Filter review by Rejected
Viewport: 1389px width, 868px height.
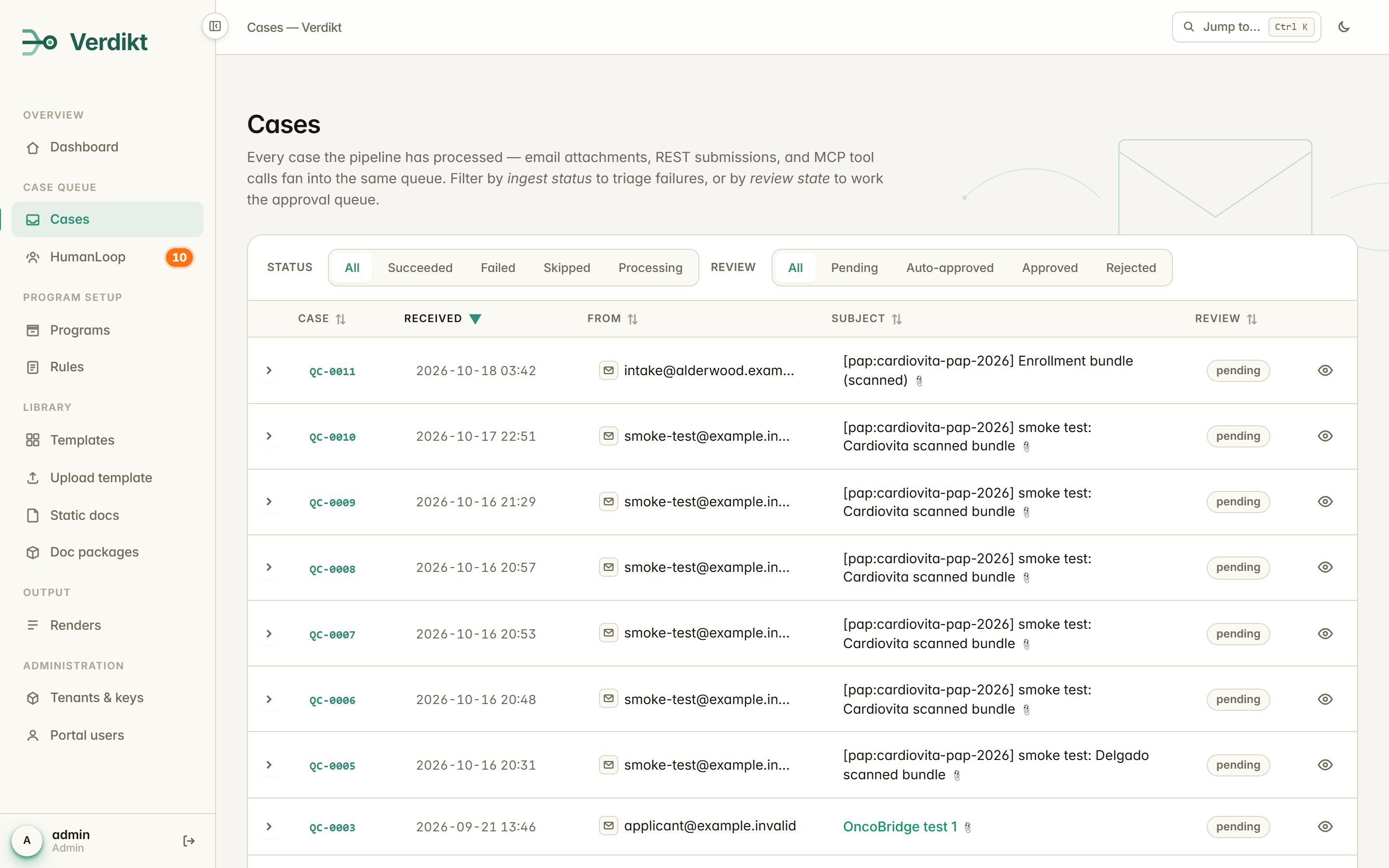tap(1130, 268)
